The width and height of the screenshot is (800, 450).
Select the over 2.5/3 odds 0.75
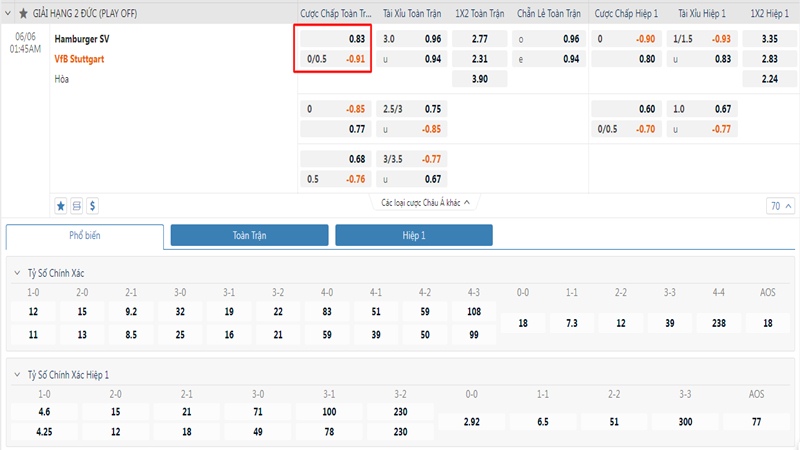coord(412,109)
